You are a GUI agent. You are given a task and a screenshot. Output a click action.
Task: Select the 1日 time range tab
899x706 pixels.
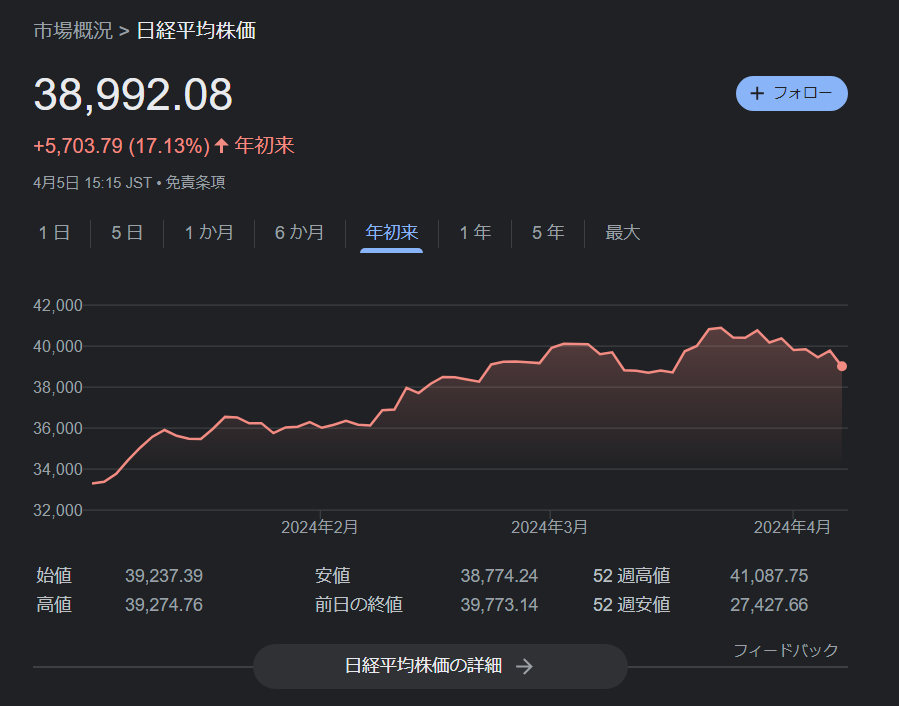click(x=54, y=233)
